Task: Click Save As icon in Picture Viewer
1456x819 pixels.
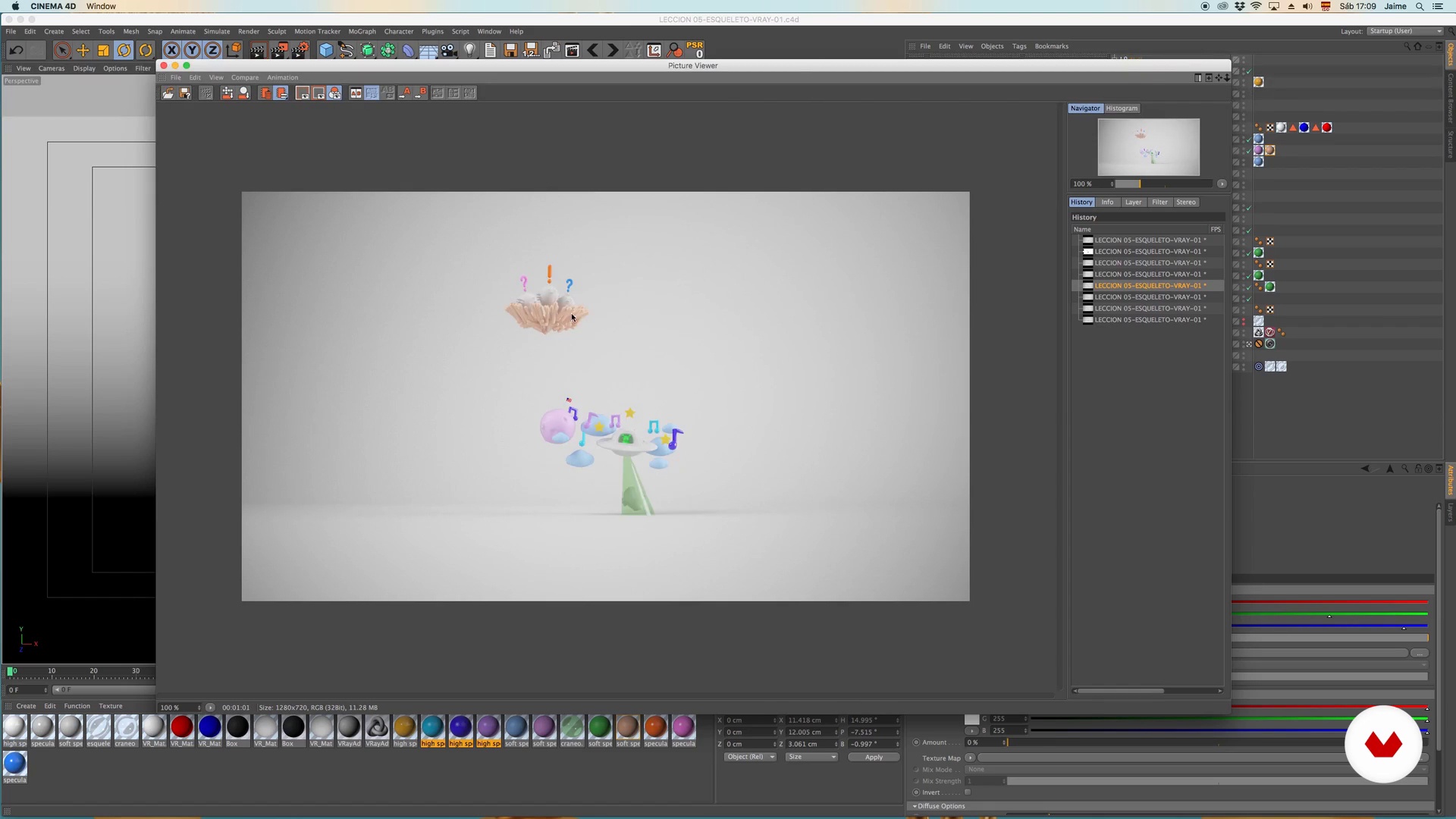Action: click(x=185, y=93)
